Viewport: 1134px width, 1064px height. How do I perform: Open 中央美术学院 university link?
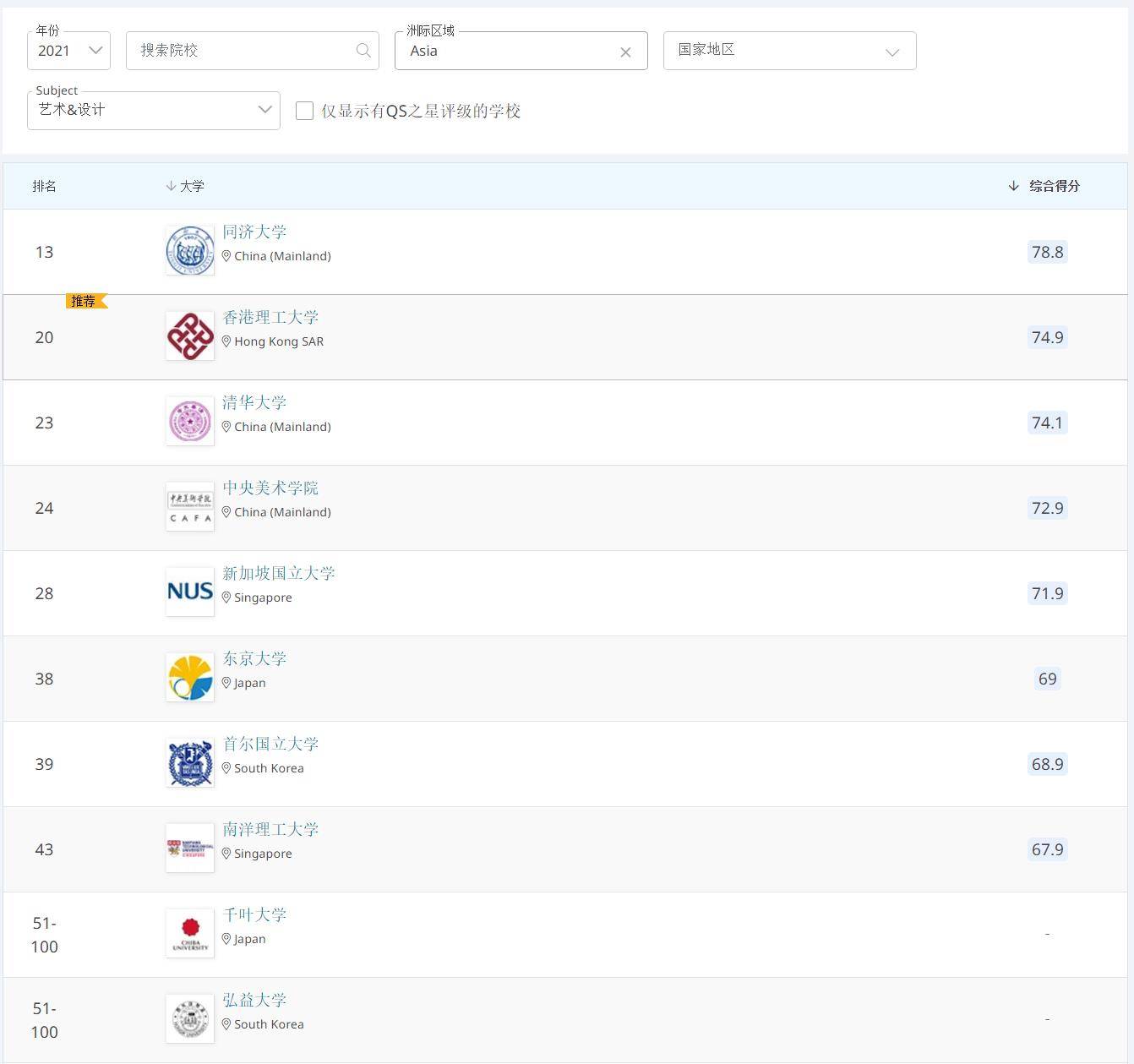click(270, 488)
